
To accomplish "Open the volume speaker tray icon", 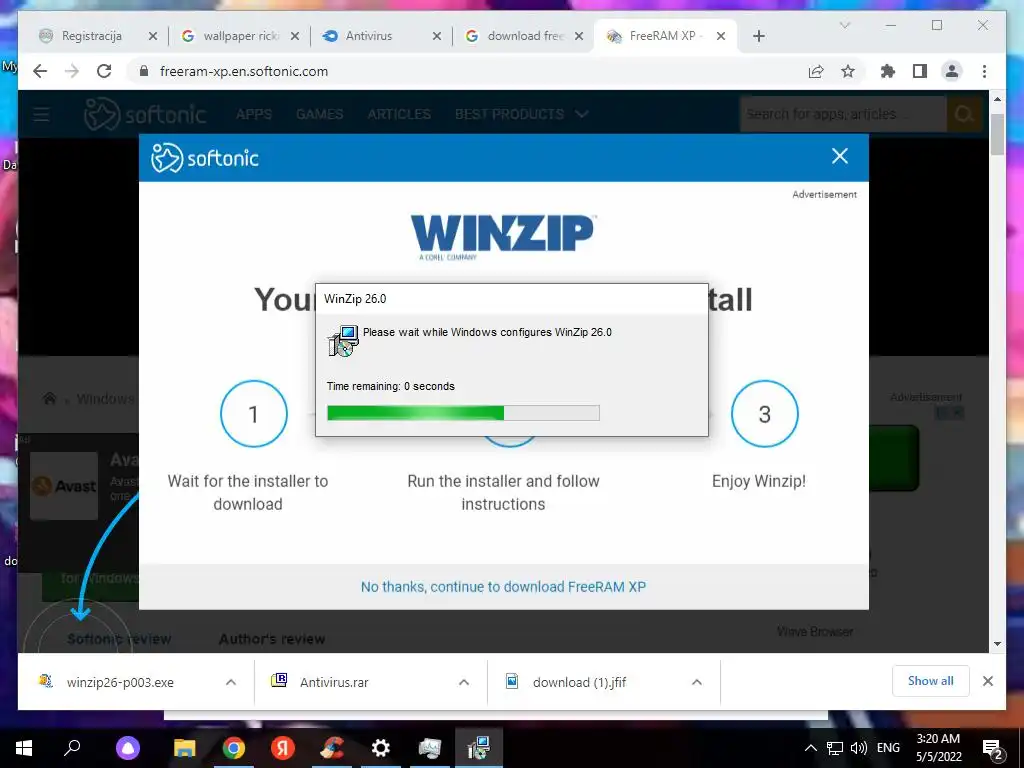I will tap(858, 748).
